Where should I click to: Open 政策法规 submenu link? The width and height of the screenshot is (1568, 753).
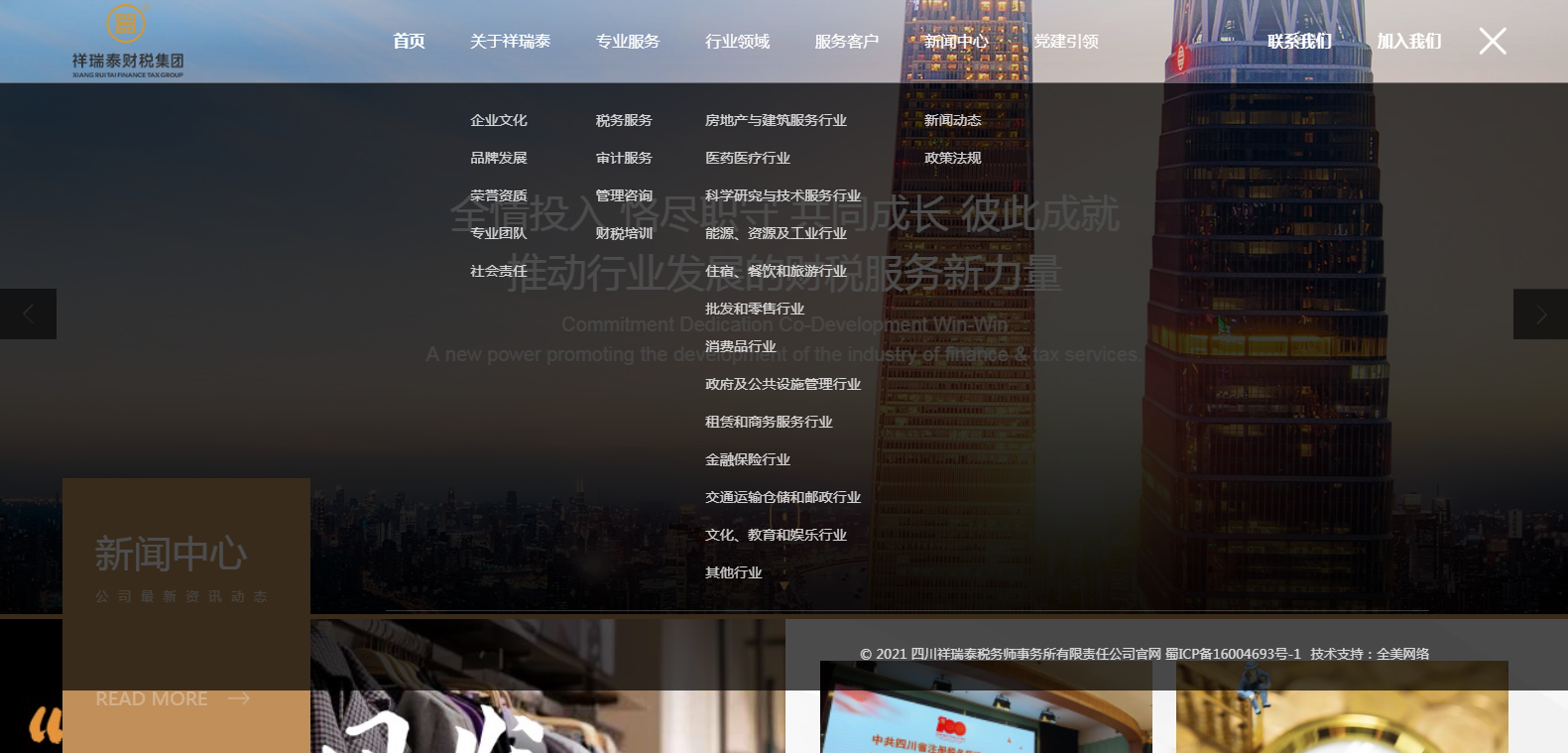pos(953,158)
